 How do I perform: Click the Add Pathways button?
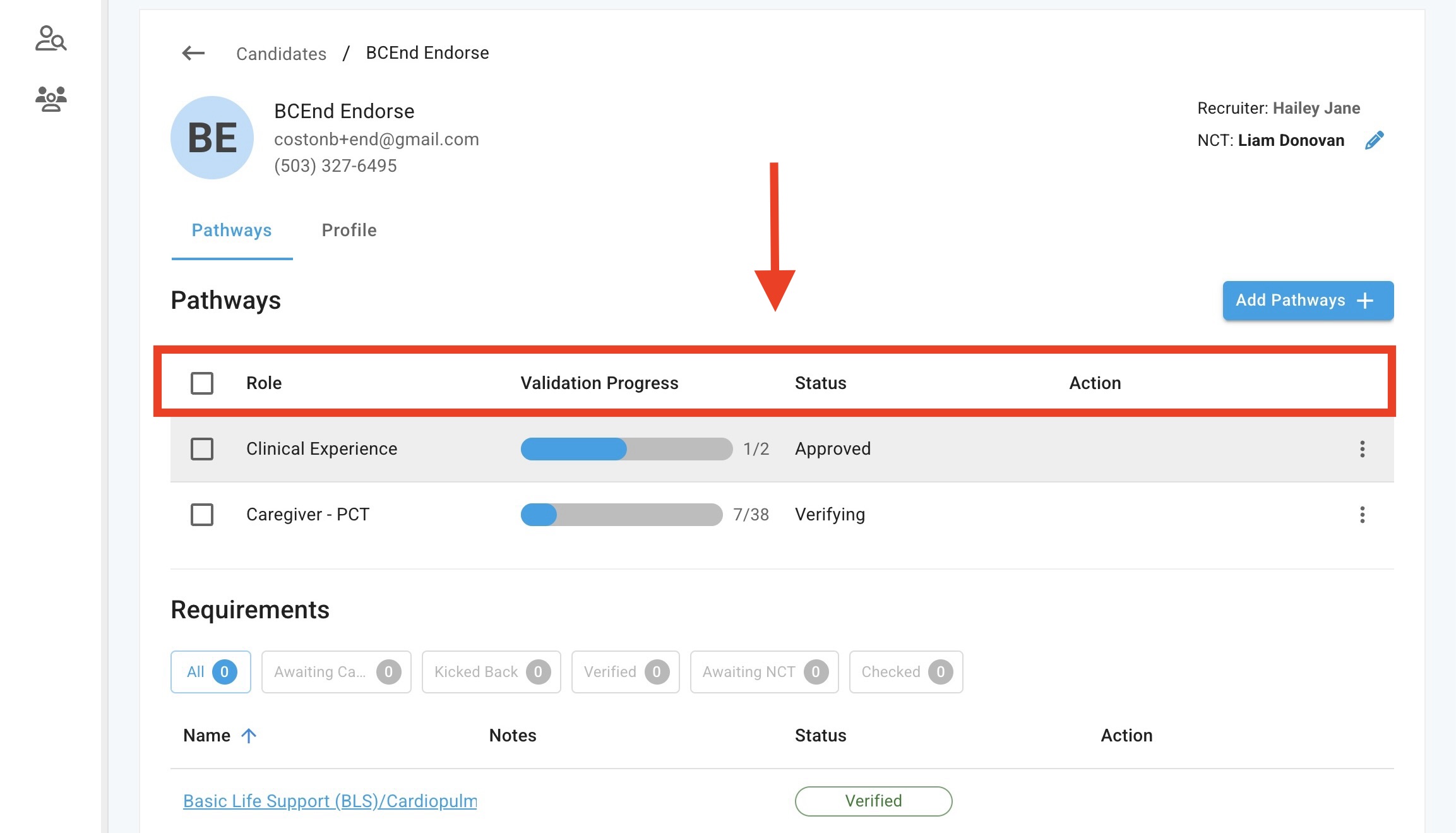pos(1308,301)
